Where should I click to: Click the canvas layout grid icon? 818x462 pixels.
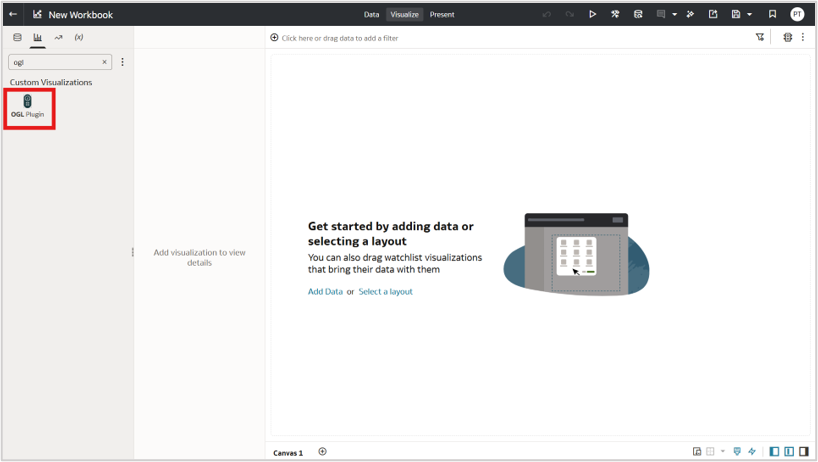[711, 452]
